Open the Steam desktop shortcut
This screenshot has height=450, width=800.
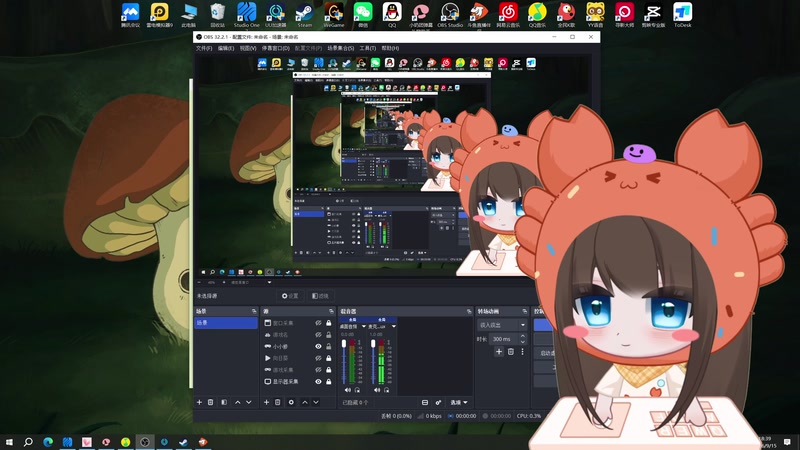coord(305,15)
